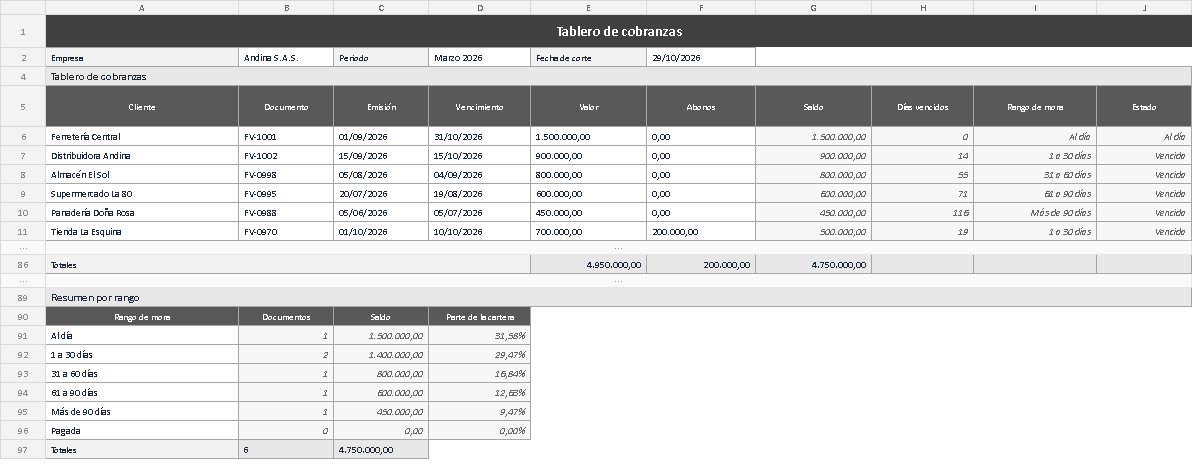Click the summary total documents count '6'
Image resolution: width=1204 pixels, height=471 pixels.
tap(286, 450)
